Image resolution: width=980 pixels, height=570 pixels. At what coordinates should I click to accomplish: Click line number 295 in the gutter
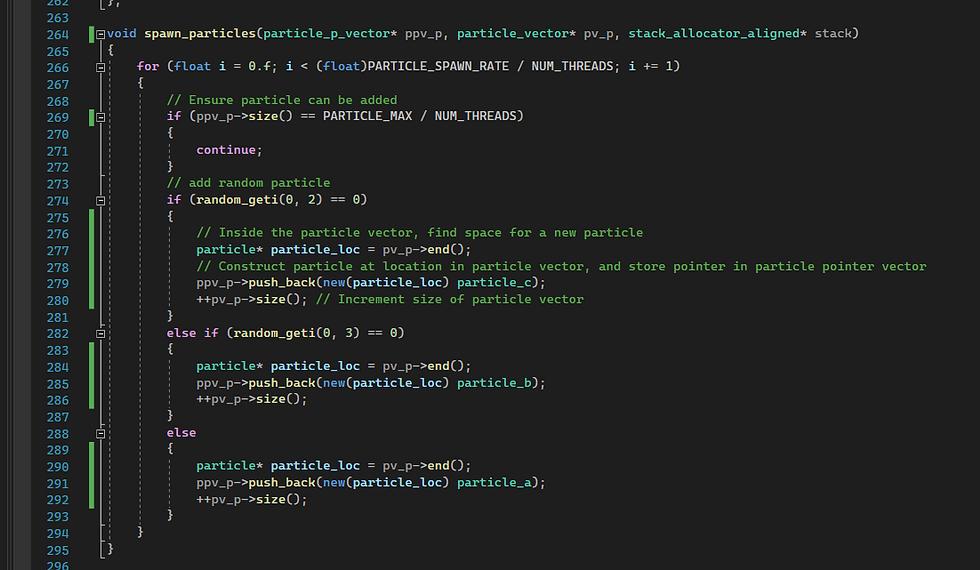click(58, 551)
